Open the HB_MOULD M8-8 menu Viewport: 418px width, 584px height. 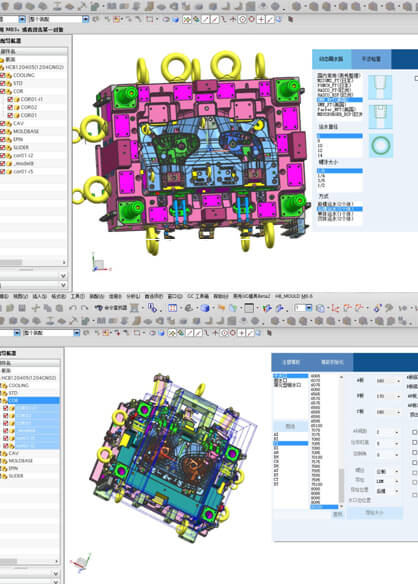pyautogui.click(x=294, y=296)
